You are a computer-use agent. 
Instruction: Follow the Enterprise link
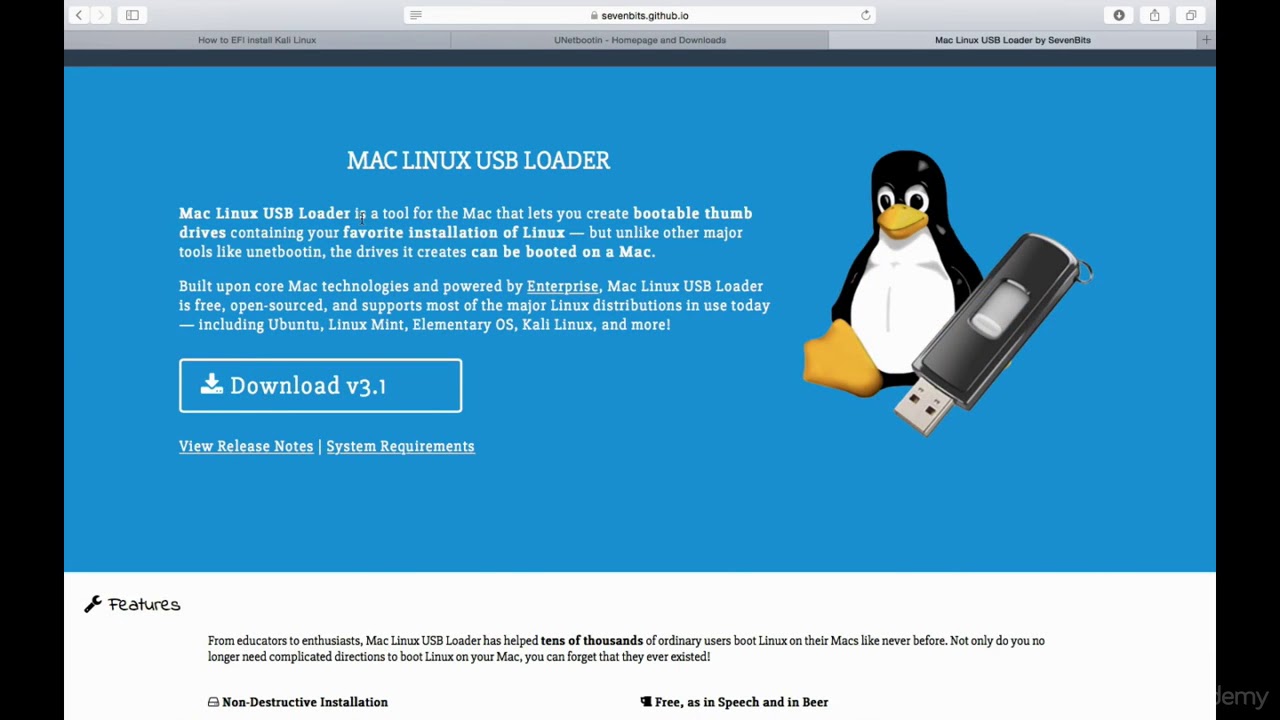pos(562,286)
